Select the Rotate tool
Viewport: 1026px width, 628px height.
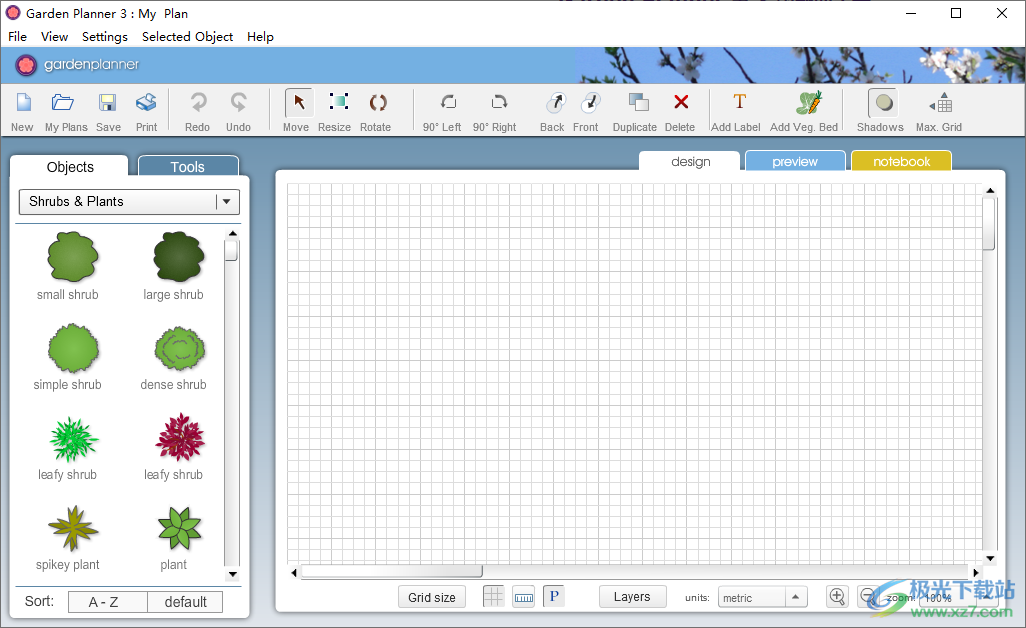(378, 103)
